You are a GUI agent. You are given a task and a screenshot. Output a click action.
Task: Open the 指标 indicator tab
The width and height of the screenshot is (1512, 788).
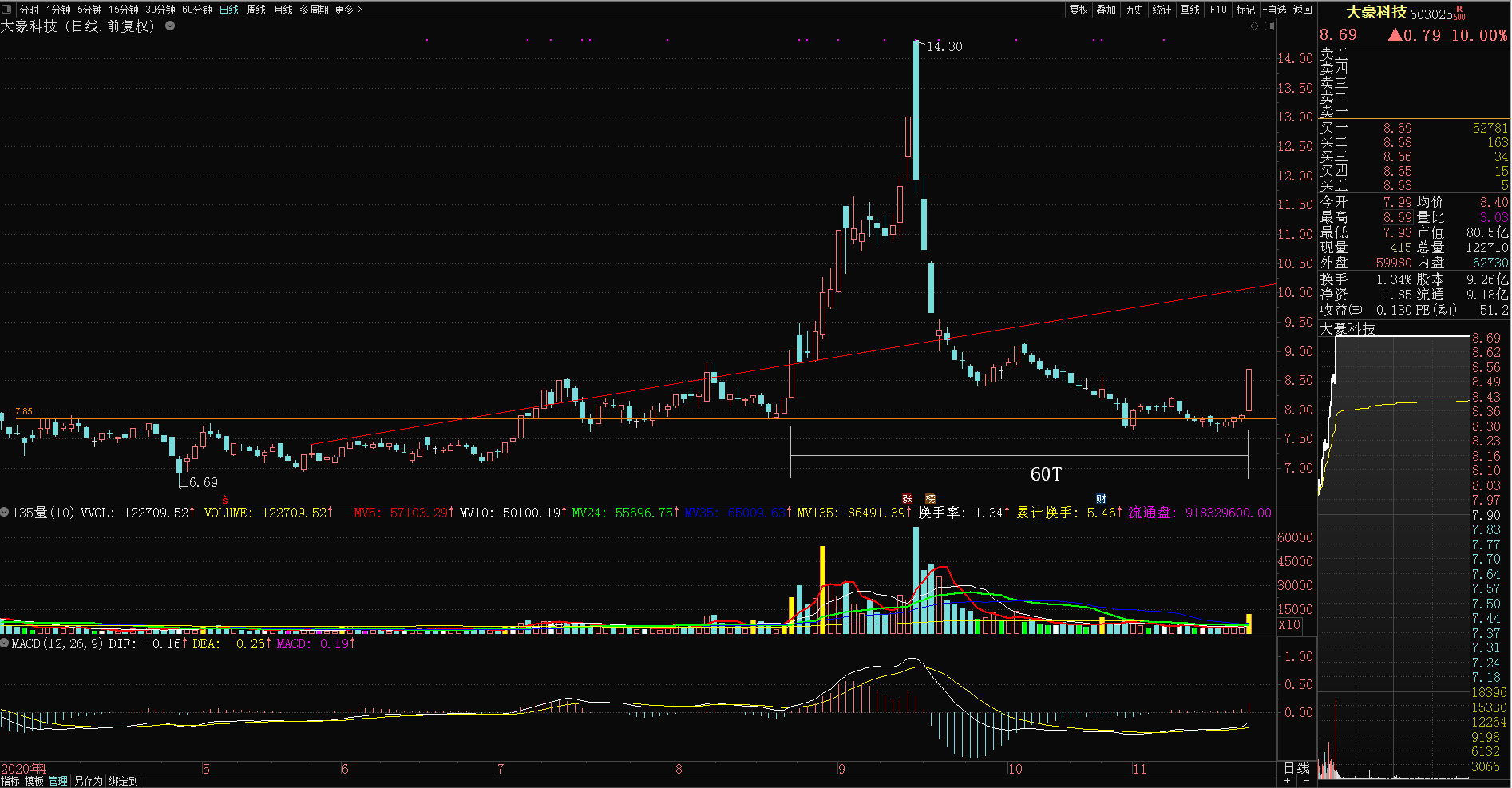click(x=10, y=781)
